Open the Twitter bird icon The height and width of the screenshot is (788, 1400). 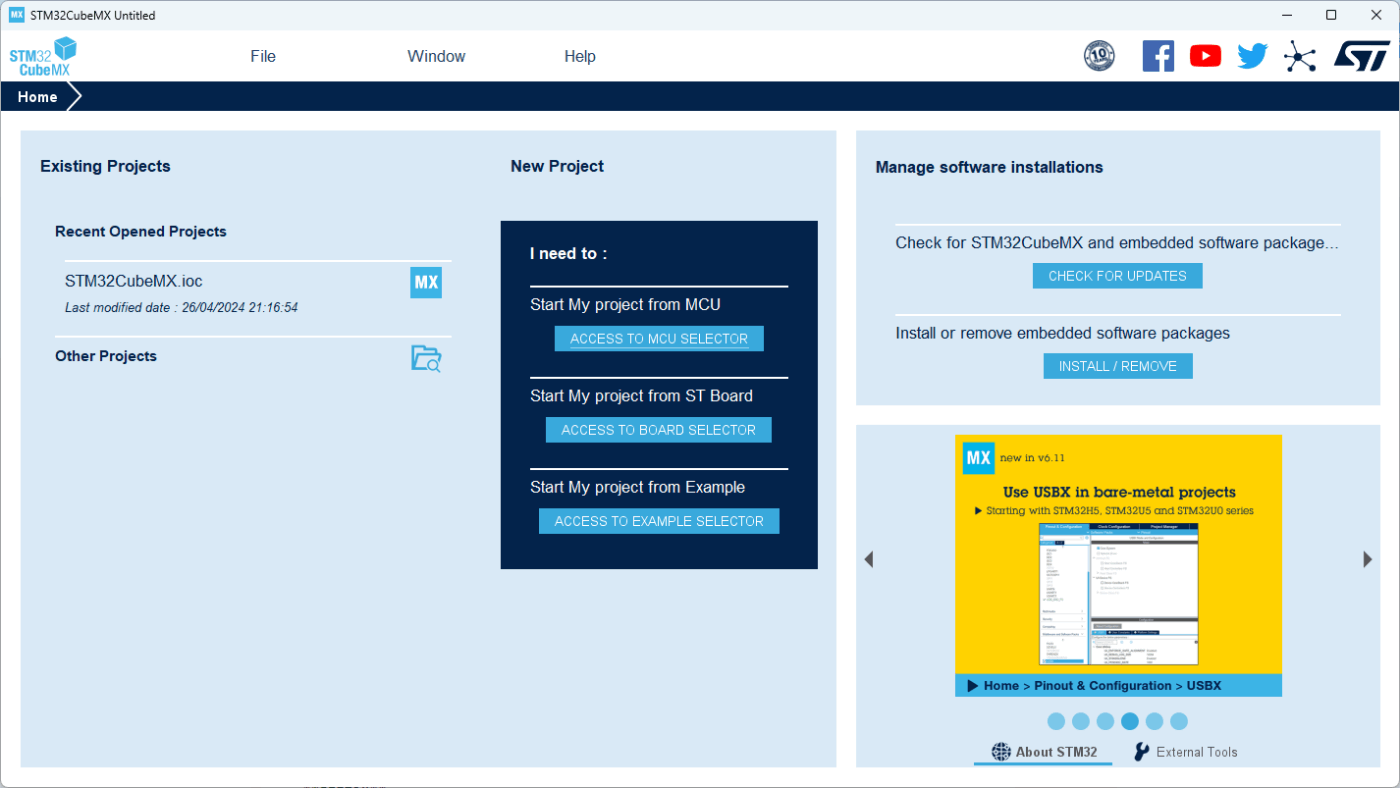[x=1252, y=56]
